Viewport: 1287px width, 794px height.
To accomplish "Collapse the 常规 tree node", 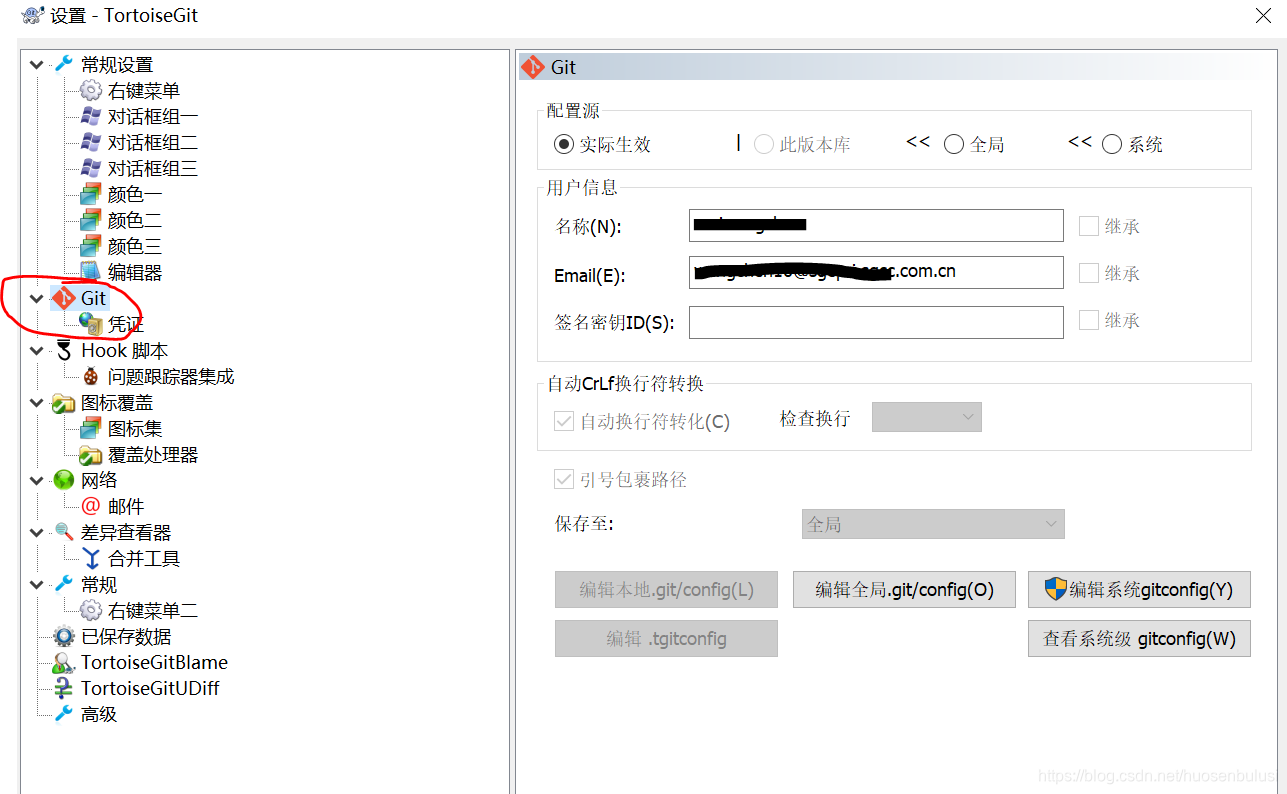I will 37,585.
